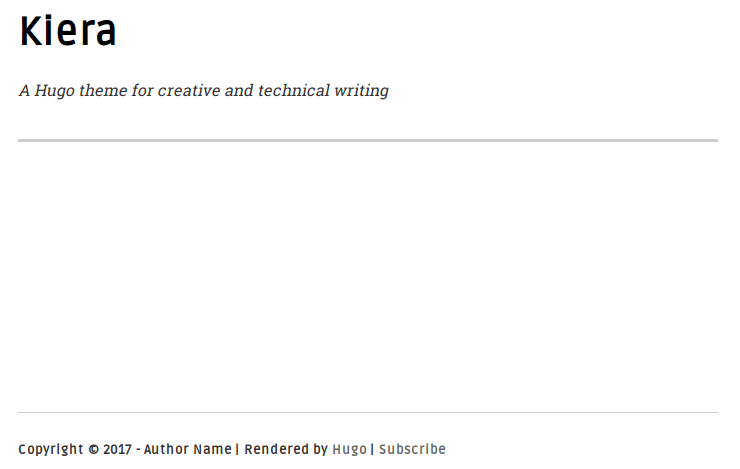Screen dimensions: 740x469
Task: Click the word "technical" in the tagline
Action: (x=292, y=91)
